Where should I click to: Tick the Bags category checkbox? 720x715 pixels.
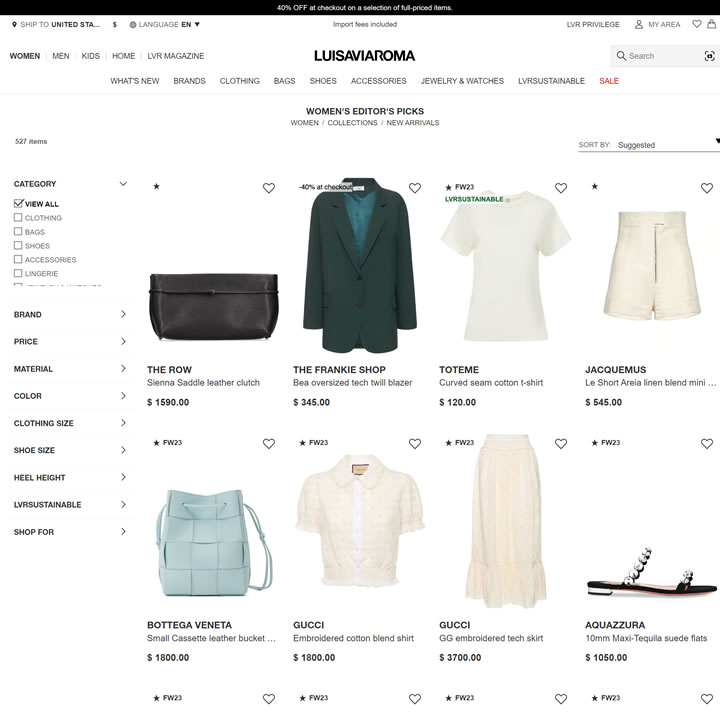pos(18,231)
